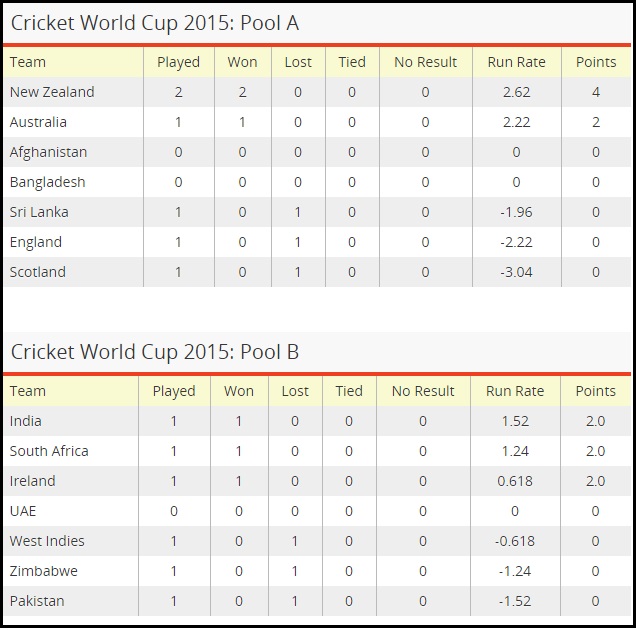The width and height of the screenshot is (636, 630).
Task: Select Afghanistan team name
Action: tap(48, 152)
